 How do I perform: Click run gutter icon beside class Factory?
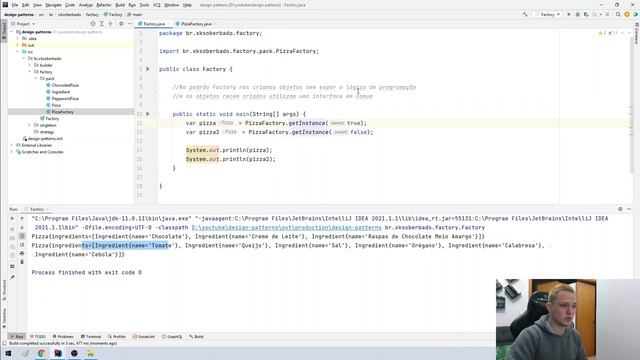click(x=148, y=69)
